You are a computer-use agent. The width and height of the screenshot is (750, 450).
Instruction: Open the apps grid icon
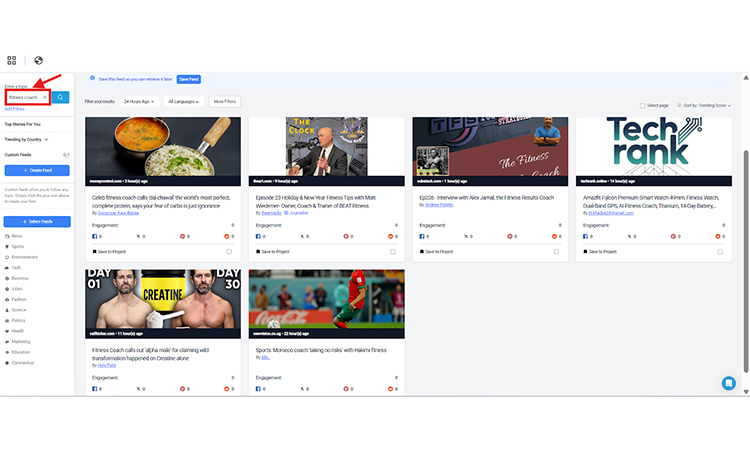[11, 60]
